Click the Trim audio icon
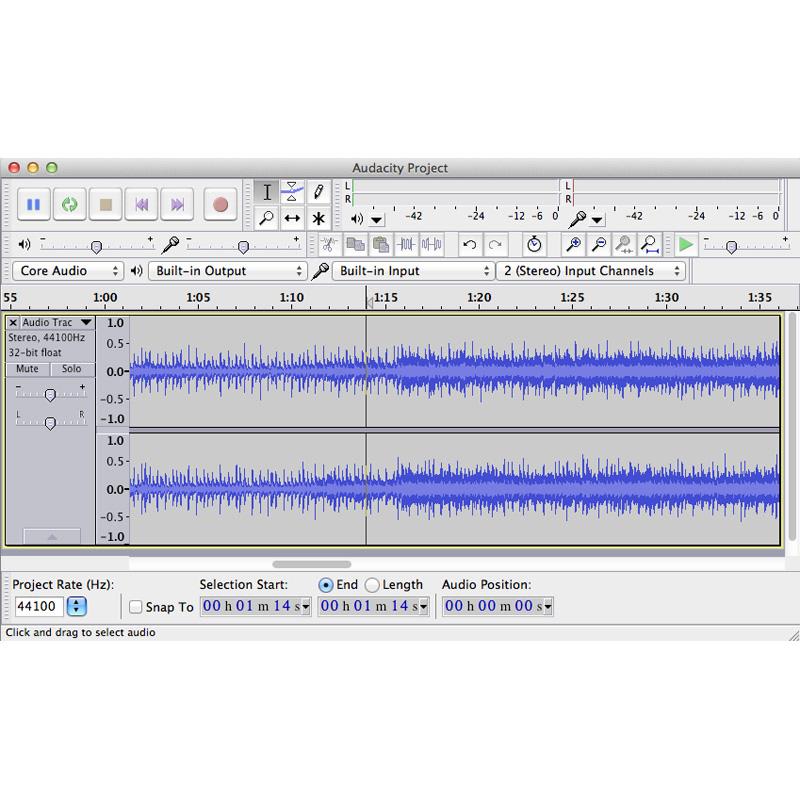 pos(407,245)
